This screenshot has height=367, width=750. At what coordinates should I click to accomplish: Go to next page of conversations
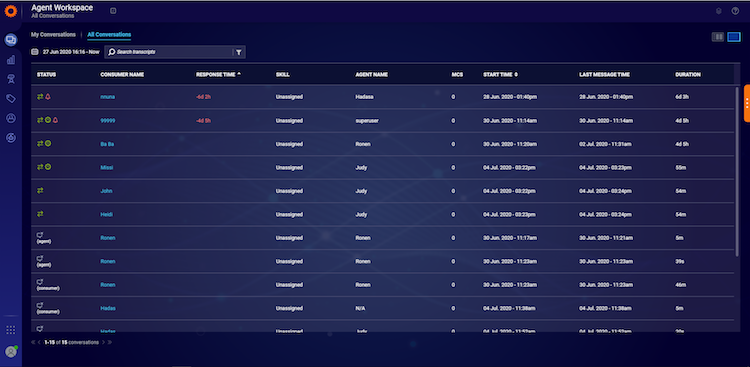(x=103, y=342)
